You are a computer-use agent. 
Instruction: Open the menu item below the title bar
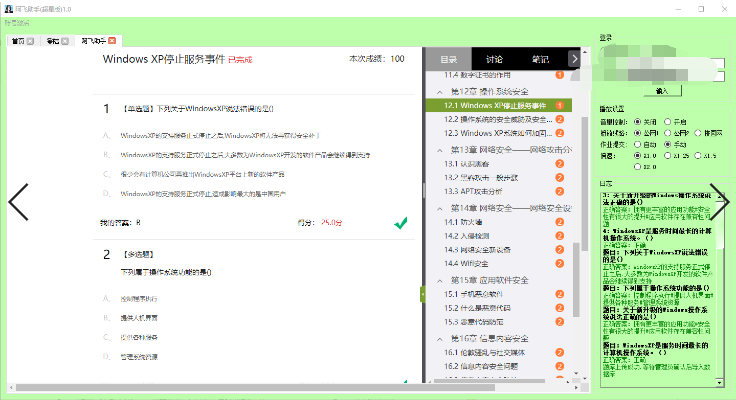point(17,23)
